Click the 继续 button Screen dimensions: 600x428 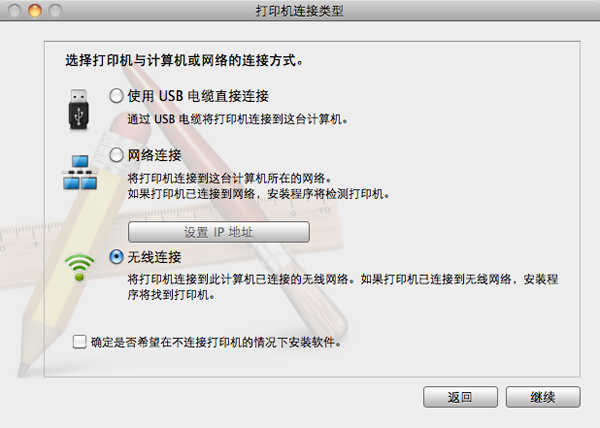[543, 397]
